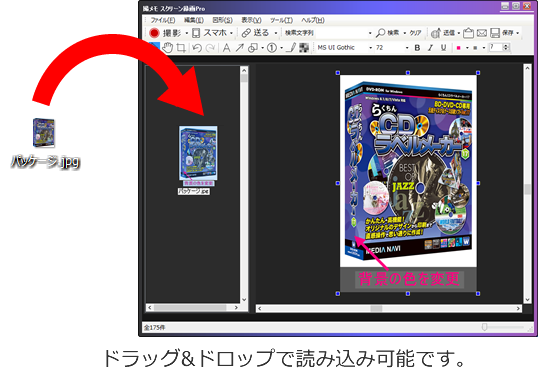The height and width of the screenshot is (368, 538).
Task: Toggle underline text formatting
Action: tap(443, 48)
